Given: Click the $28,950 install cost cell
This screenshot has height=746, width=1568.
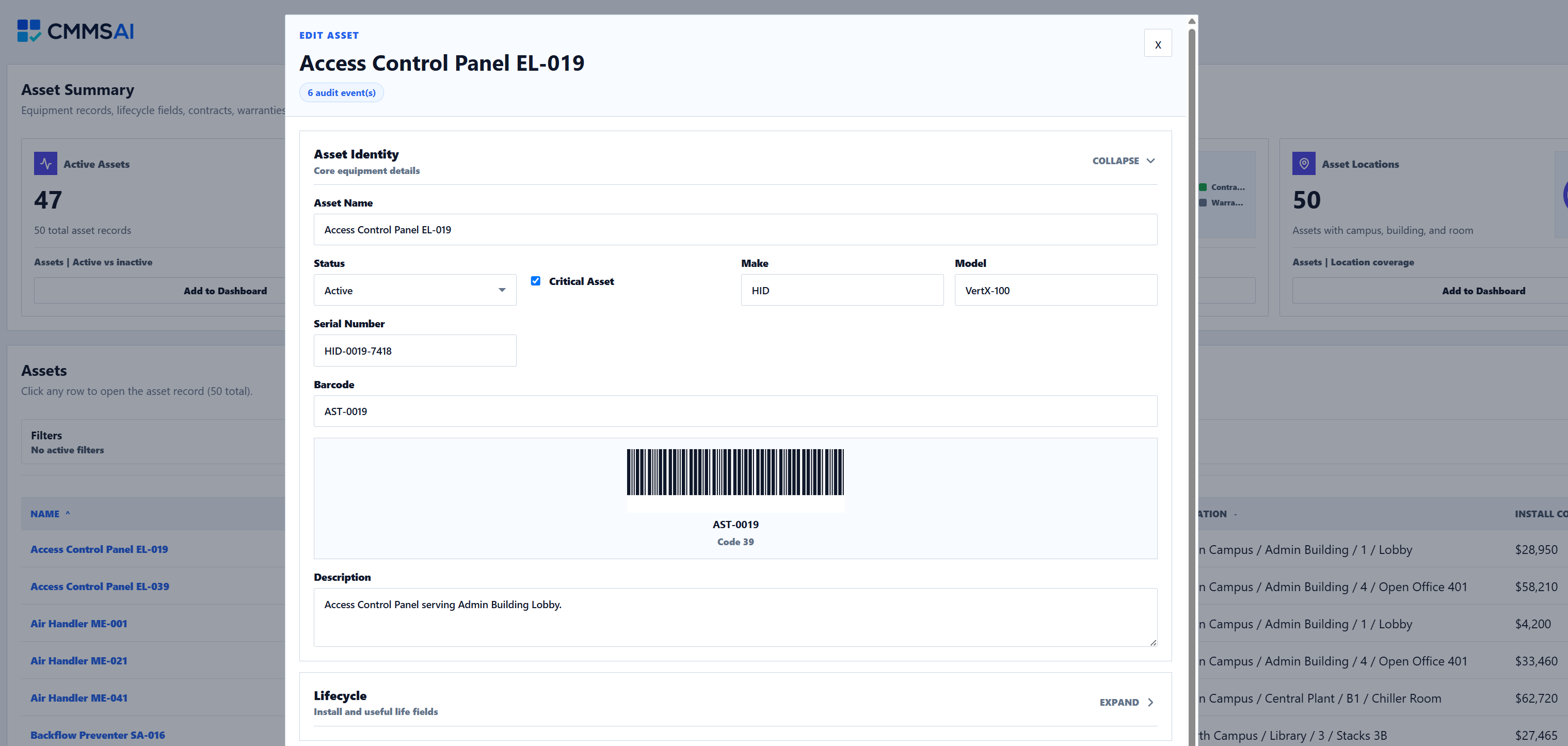Looking at the screenshot, I should click(1537, 549).
